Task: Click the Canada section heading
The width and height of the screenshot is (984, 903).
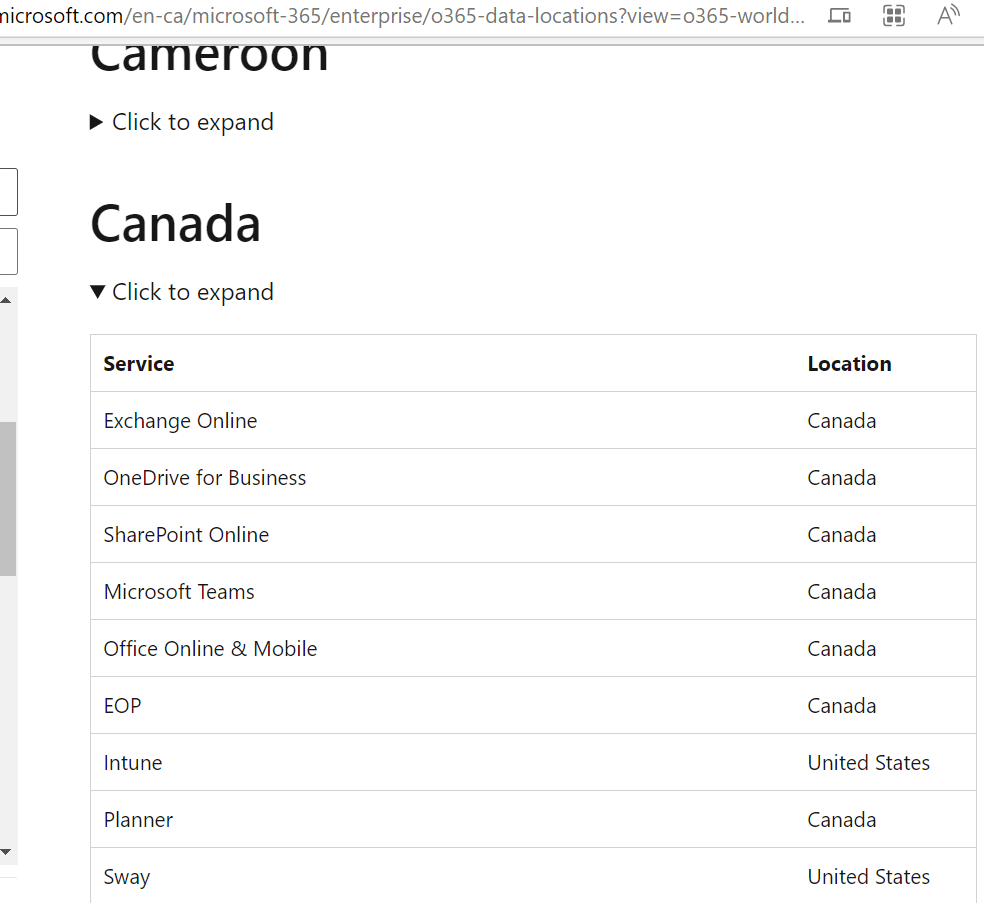Action: [175, 223]
